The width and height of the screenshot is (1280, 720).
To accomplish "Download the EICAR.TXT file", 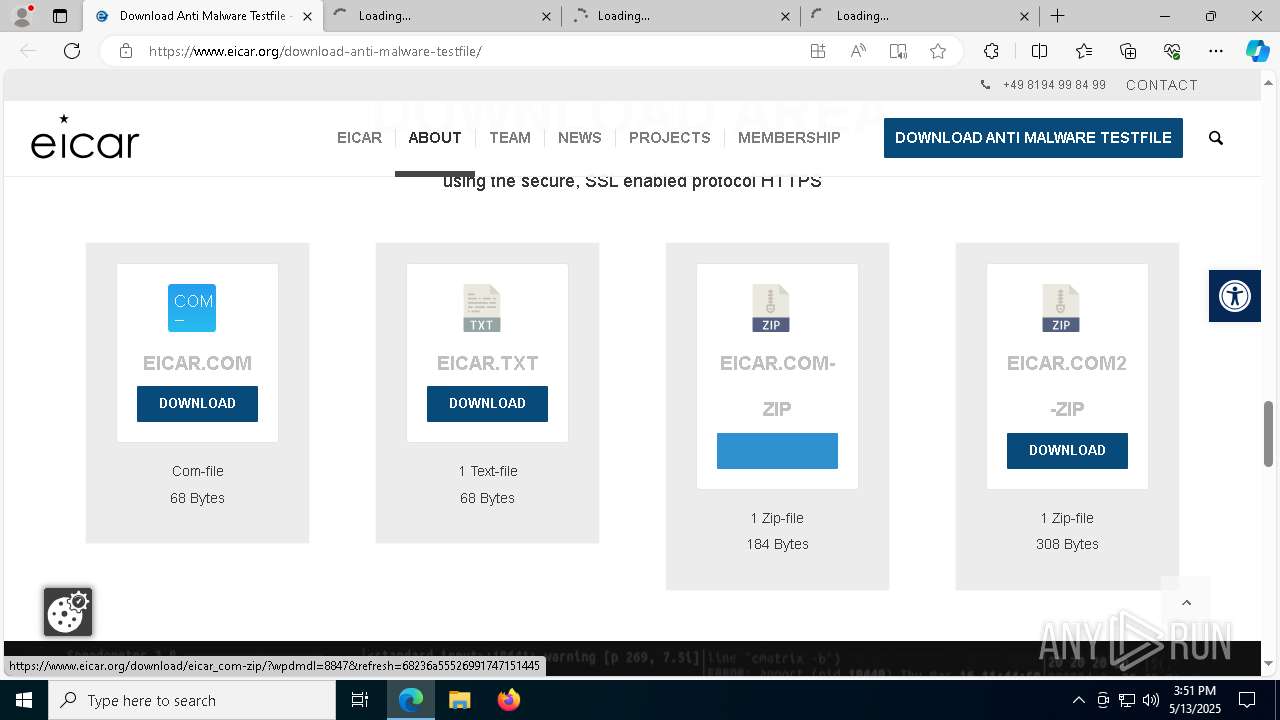I will 487,403.
